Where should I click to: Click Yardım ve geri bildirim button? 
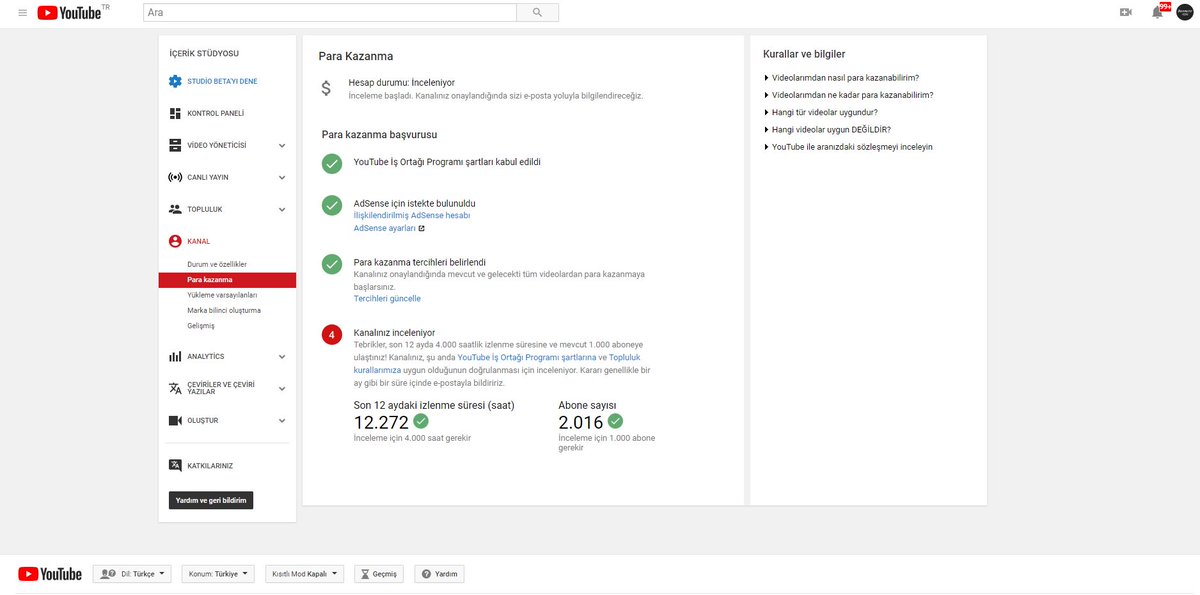point(211,500)
